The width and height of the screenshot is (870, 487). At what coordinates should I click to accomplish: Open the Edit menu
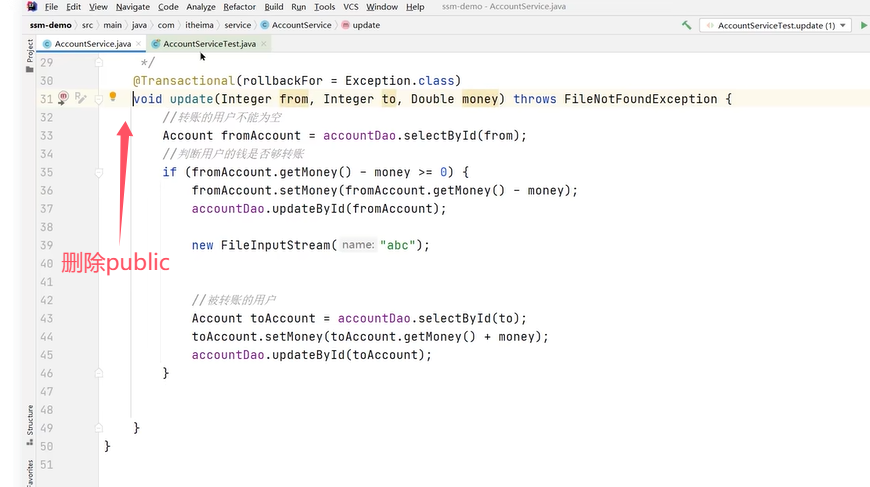pyautogui.click(x=73, y=7)
